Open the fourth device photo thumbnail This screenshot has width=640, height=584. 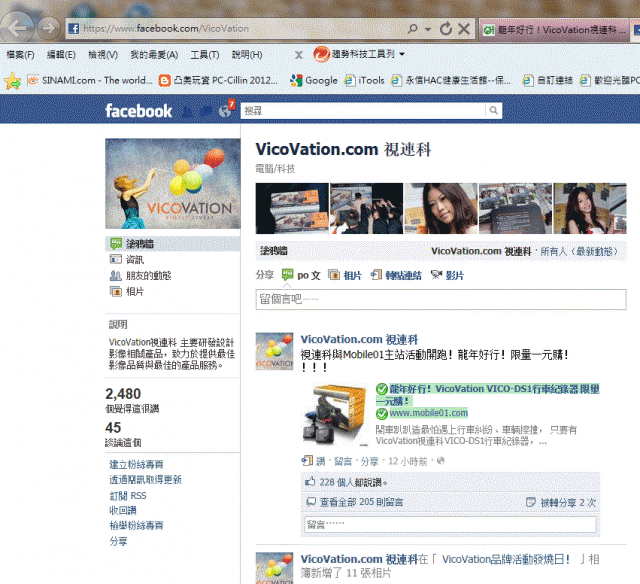(x=515, y=208)
